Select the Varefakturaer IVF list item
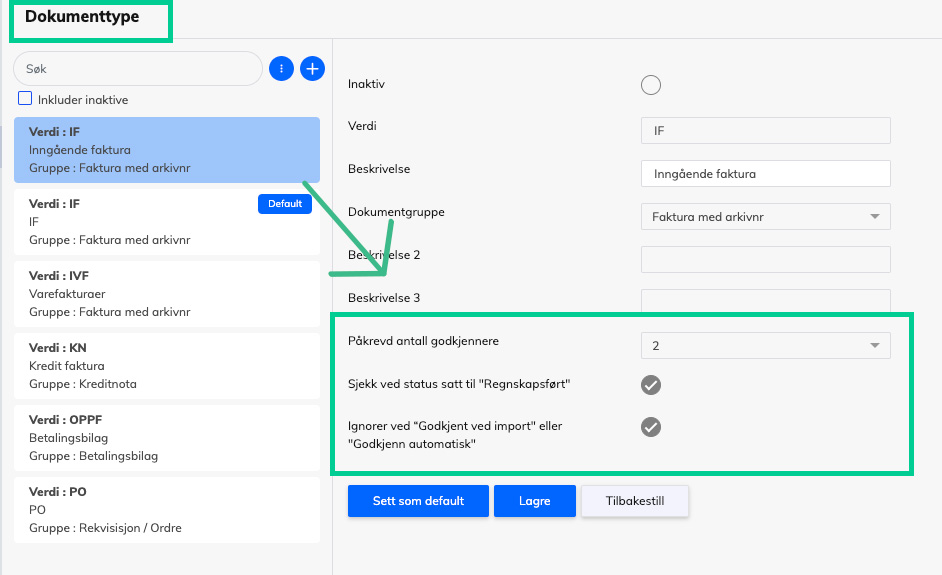Image resolution: width=942 pixels, height=575 pixels. (x=167, y=294)
